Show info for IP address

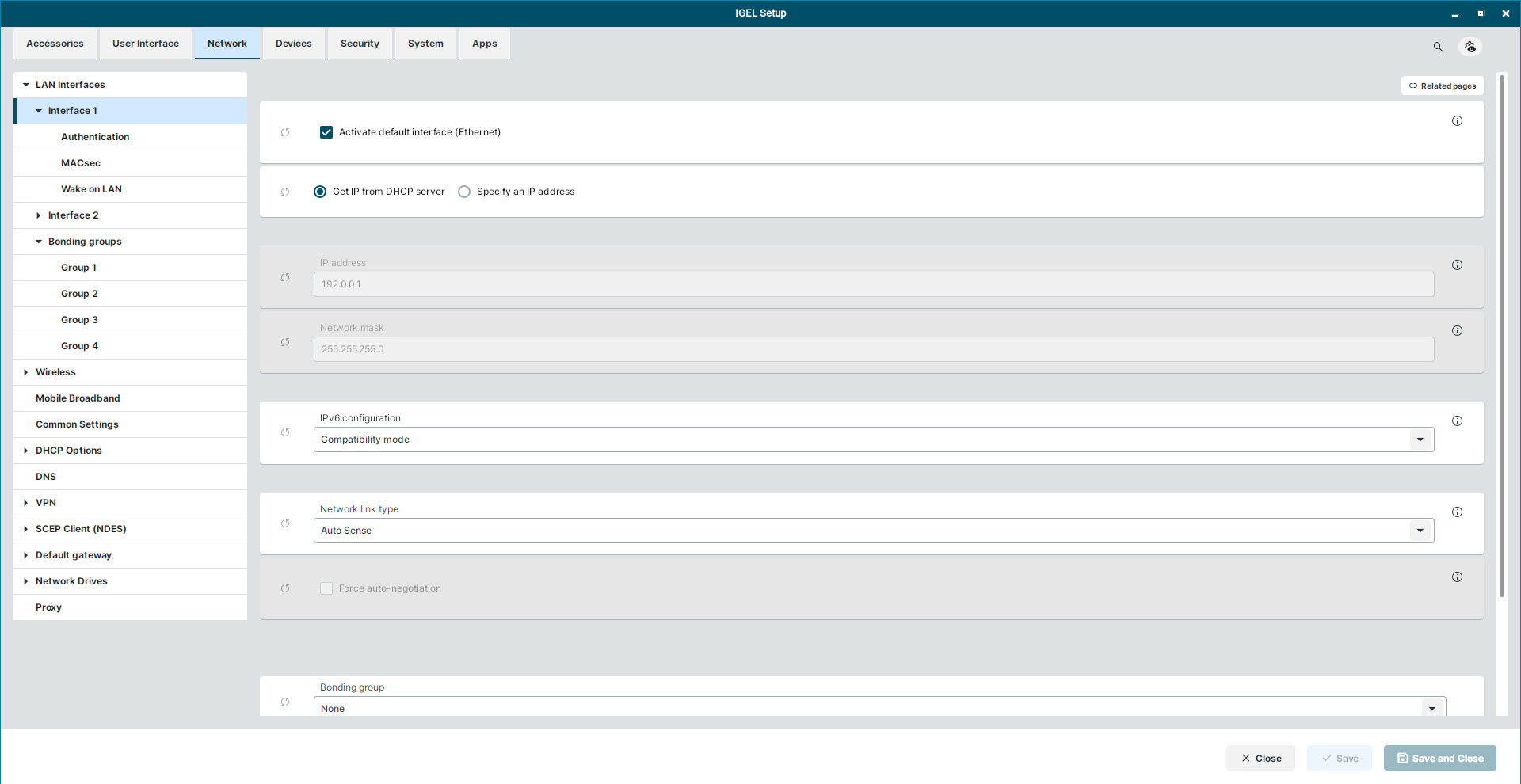1457,265
